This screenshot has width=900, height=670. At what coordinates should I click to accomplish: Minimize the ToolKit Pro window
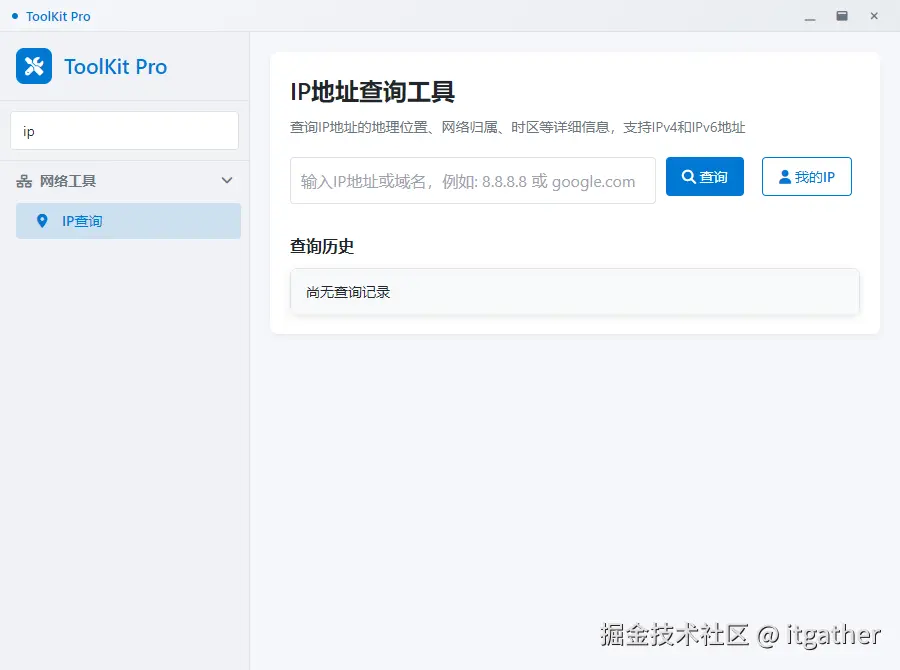click(810, 17)
